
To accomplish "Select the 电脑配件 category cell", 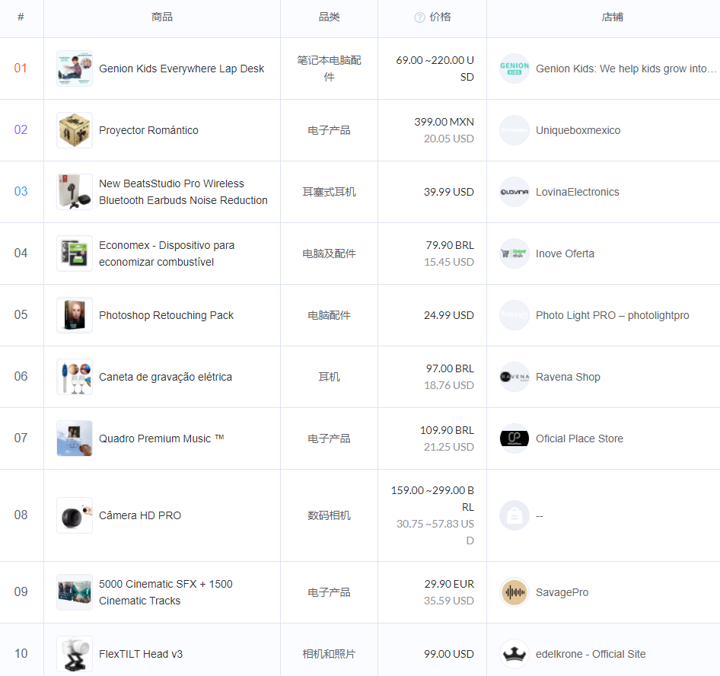I will click(x=329, y=315).
